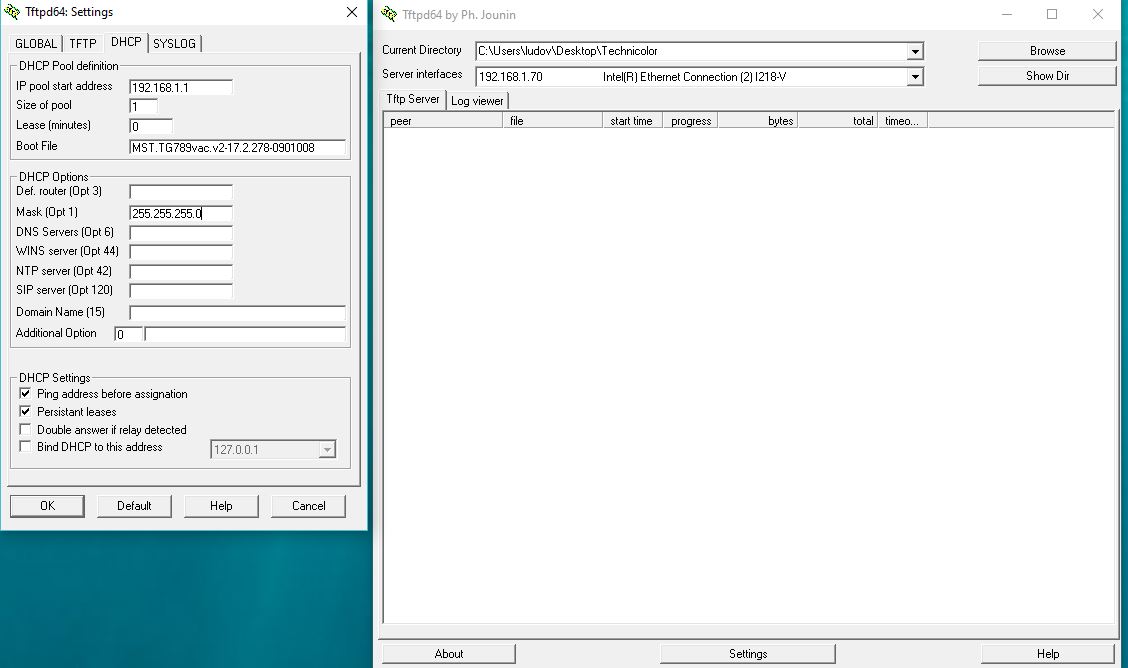
Task: Click Help button in main window
Action: point(1047,654)
